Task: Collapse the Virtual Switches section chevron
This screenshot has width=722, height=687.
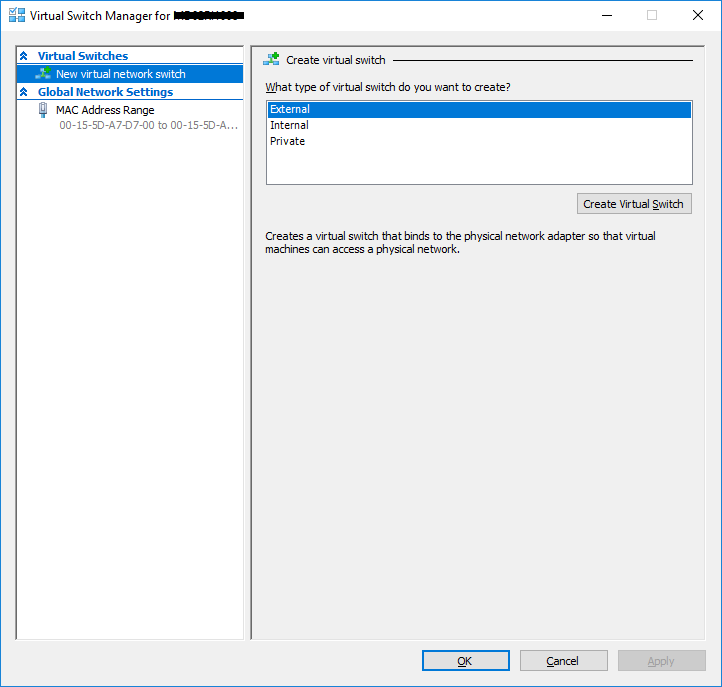Action: coord(24,56)
